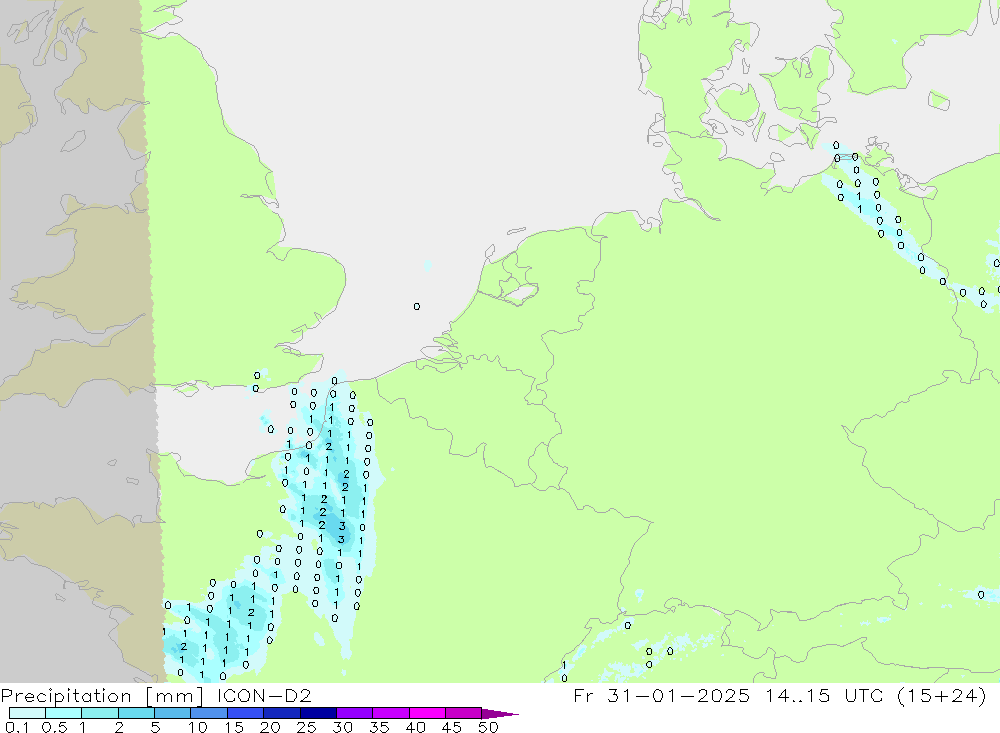The height and width of the screenshot is (733, 1000).
Task: Click the legend scale label "35"
Action: pos(379,727)
